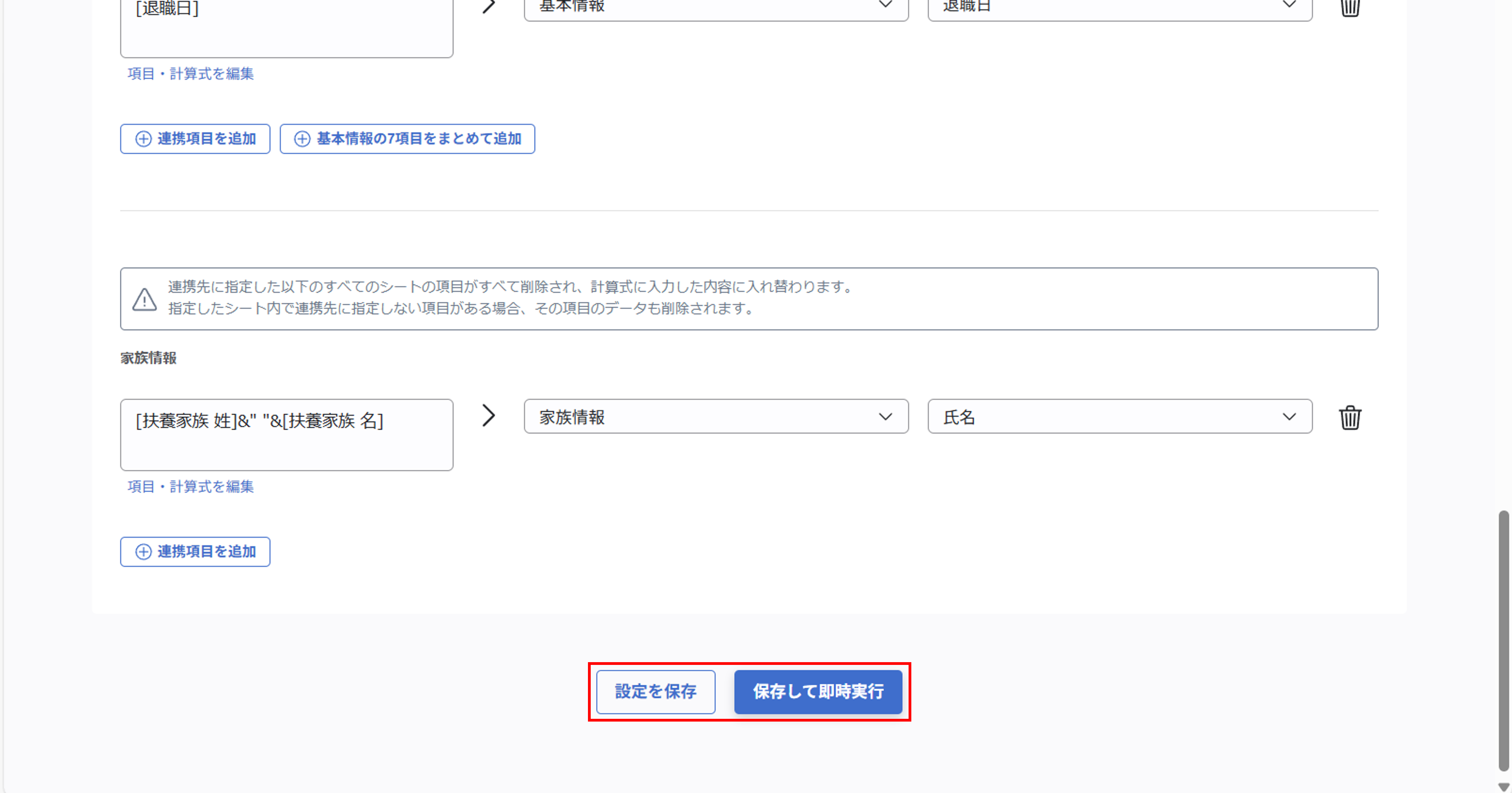This screenshot has width=1512, height=793.
Task: Click the 設定を保存 button
Action: pos(656,692)
